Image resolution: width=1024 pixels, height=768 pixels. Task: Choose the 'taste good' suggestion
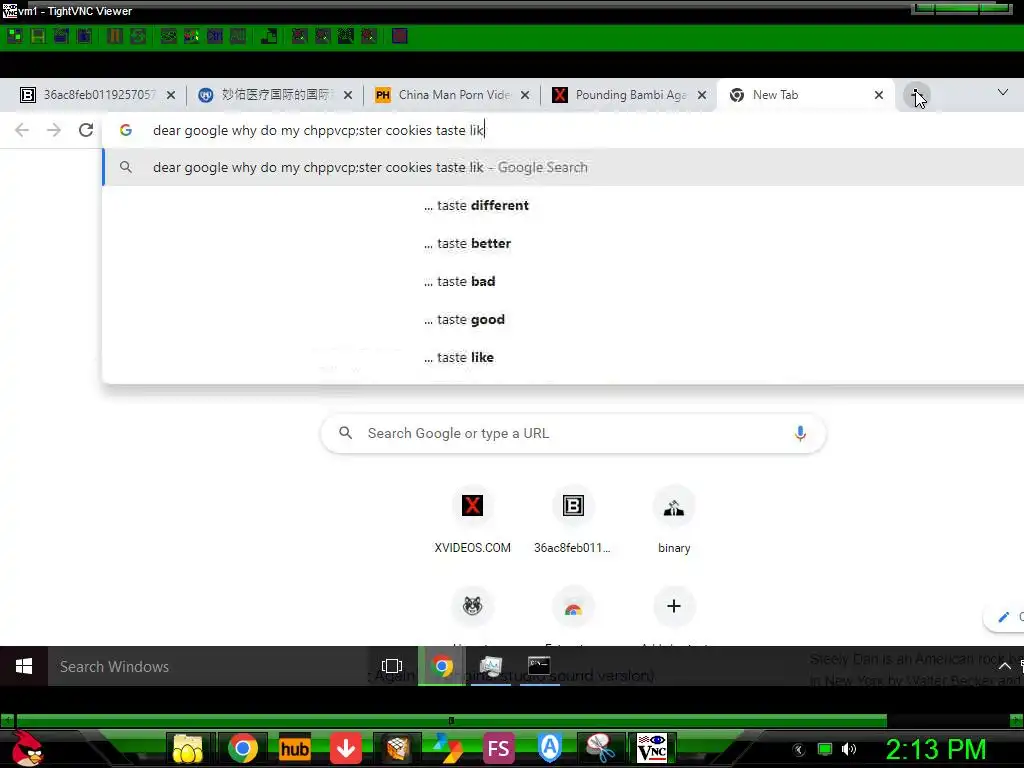click(563, 319)
